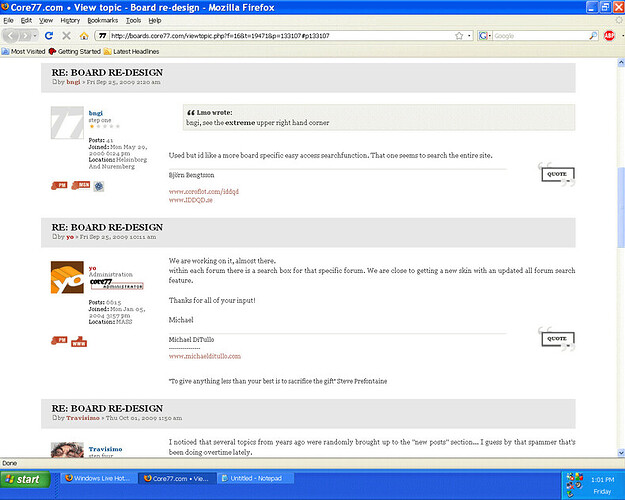Image resolution: width=625 pixels, height=500 pixels.
Task: Click bngi's round blue contact icon
Action: click(x=99, y=186)
